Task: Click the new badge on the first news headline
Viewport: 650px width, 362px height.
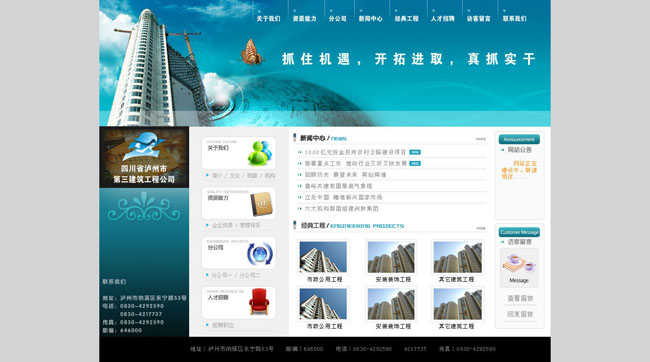Action: click(415, 152)
